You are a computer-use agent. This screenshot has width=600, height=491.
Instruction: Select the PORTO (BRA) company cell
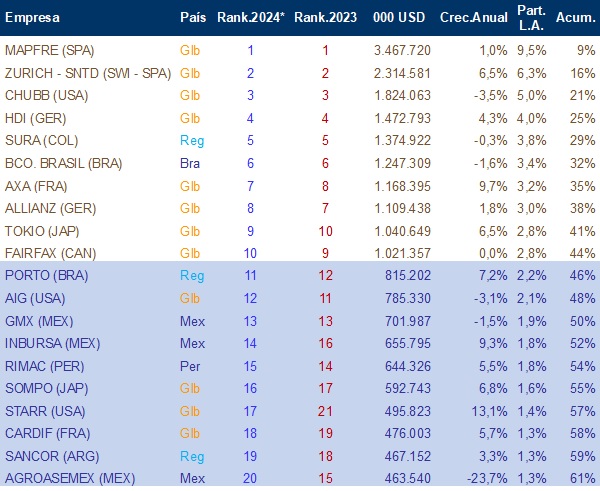pos(46,275)
